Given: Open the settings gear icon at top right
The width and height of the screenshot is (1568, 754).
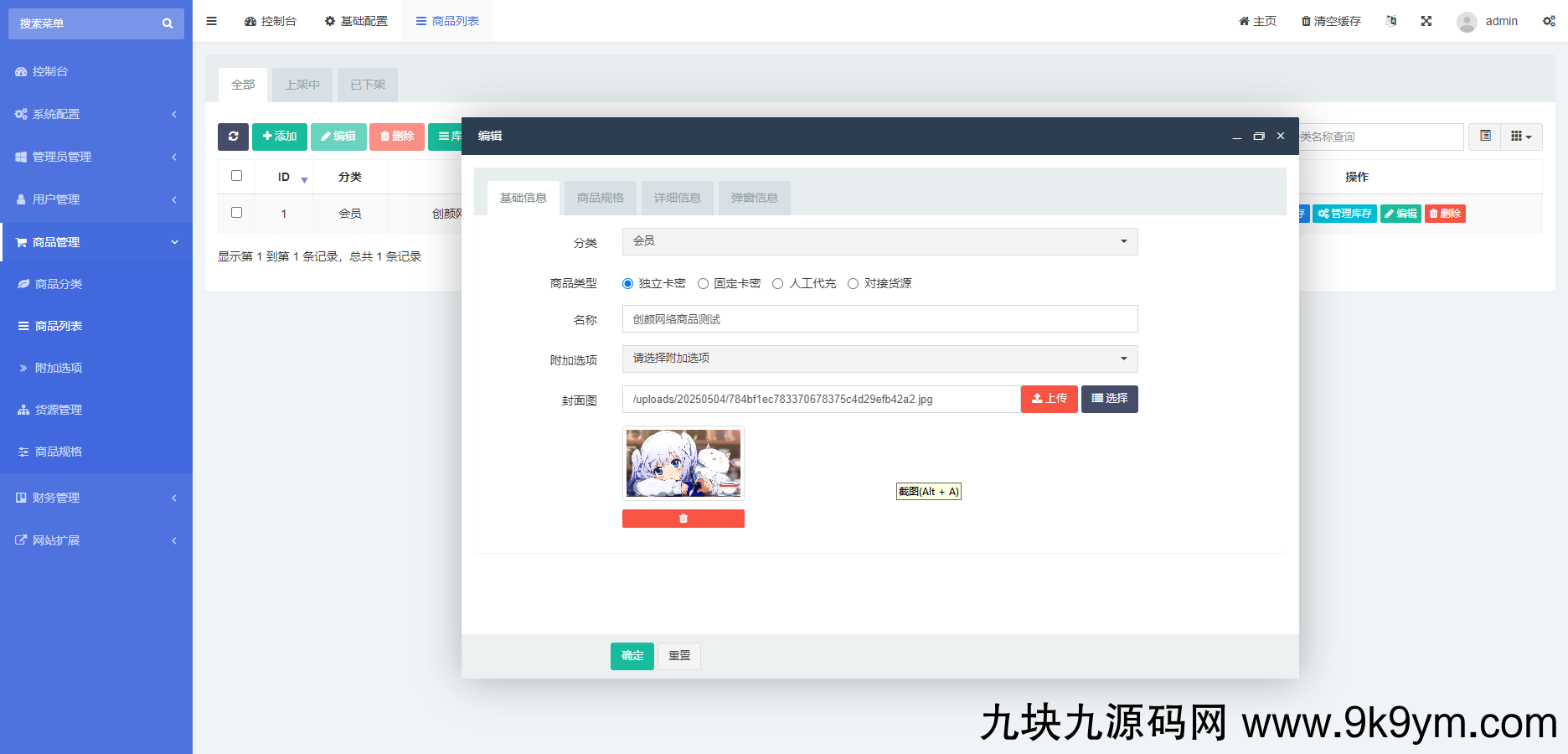Looking at the screenshot, I should click(1549, 21).
